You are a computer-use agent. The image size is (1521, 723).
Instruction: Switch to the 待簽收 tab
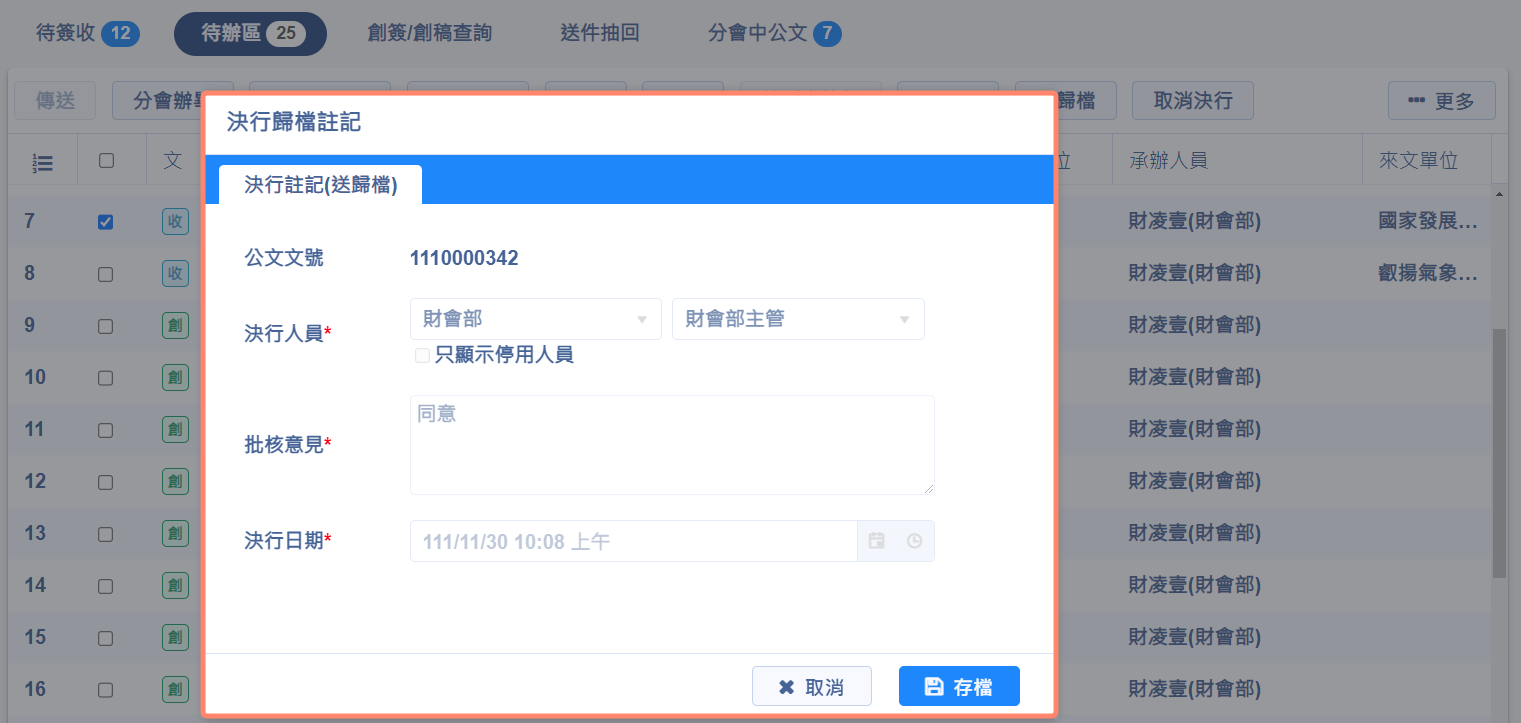87,33
